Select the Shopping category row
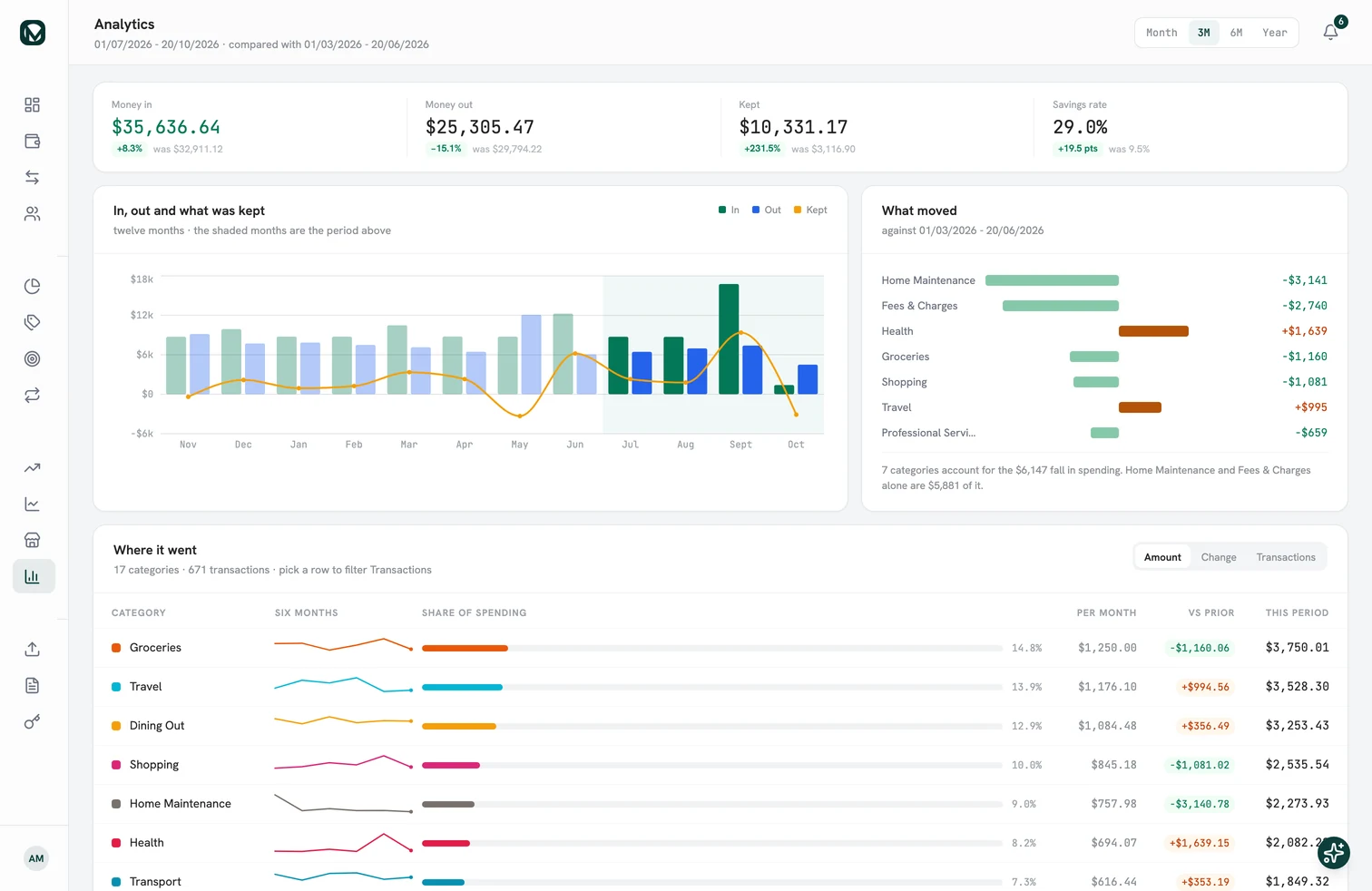This screenshot has width=1372, height=891. point(720,765)
